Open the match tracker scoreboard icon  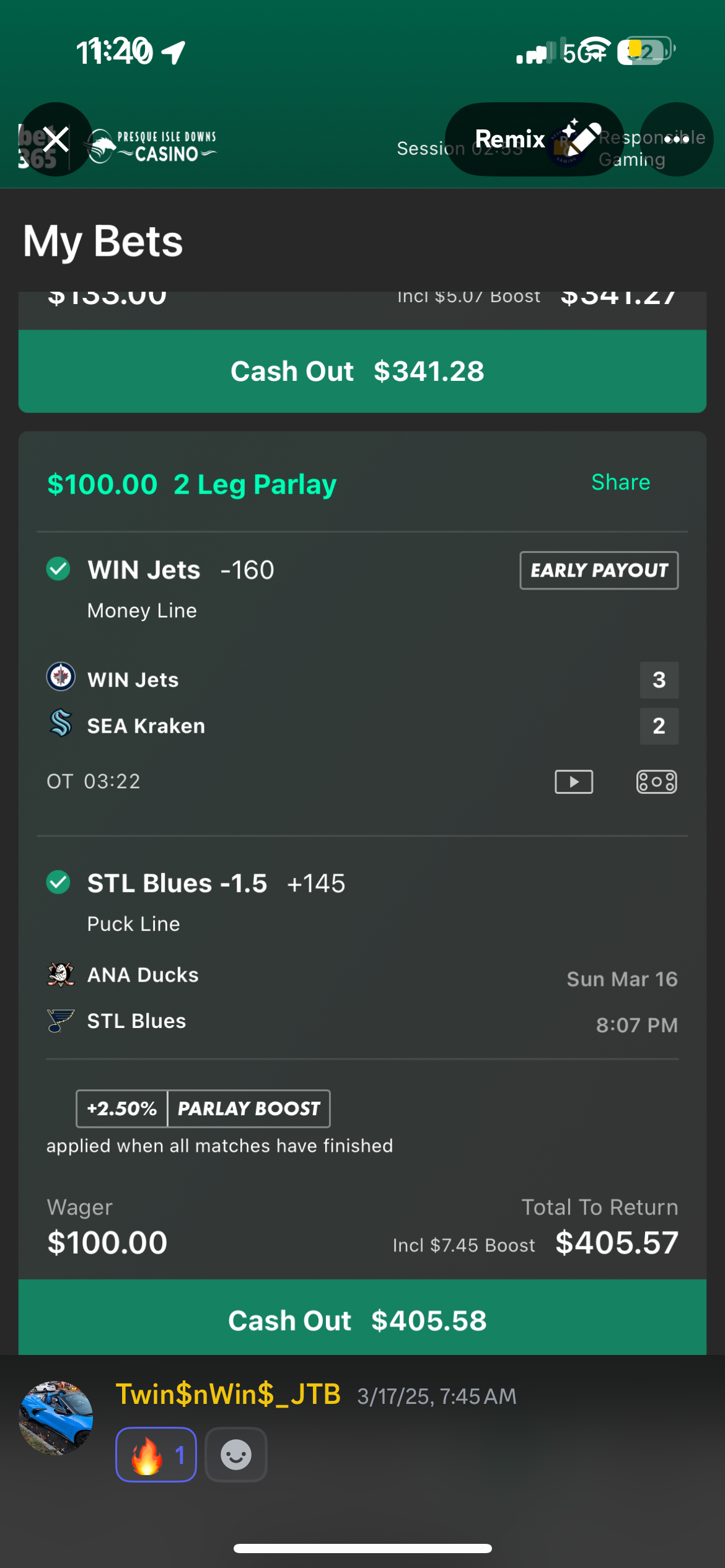click(x=656, y=782)
